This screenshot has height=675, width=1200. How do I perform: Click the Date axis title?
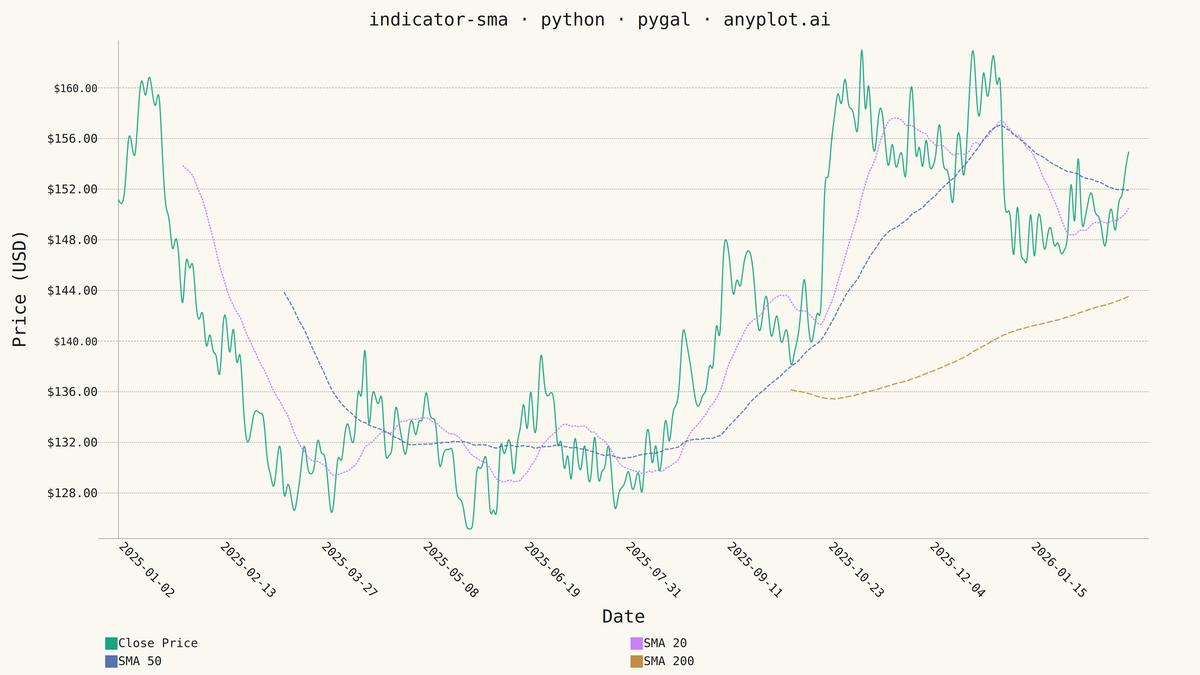(623, 617)
